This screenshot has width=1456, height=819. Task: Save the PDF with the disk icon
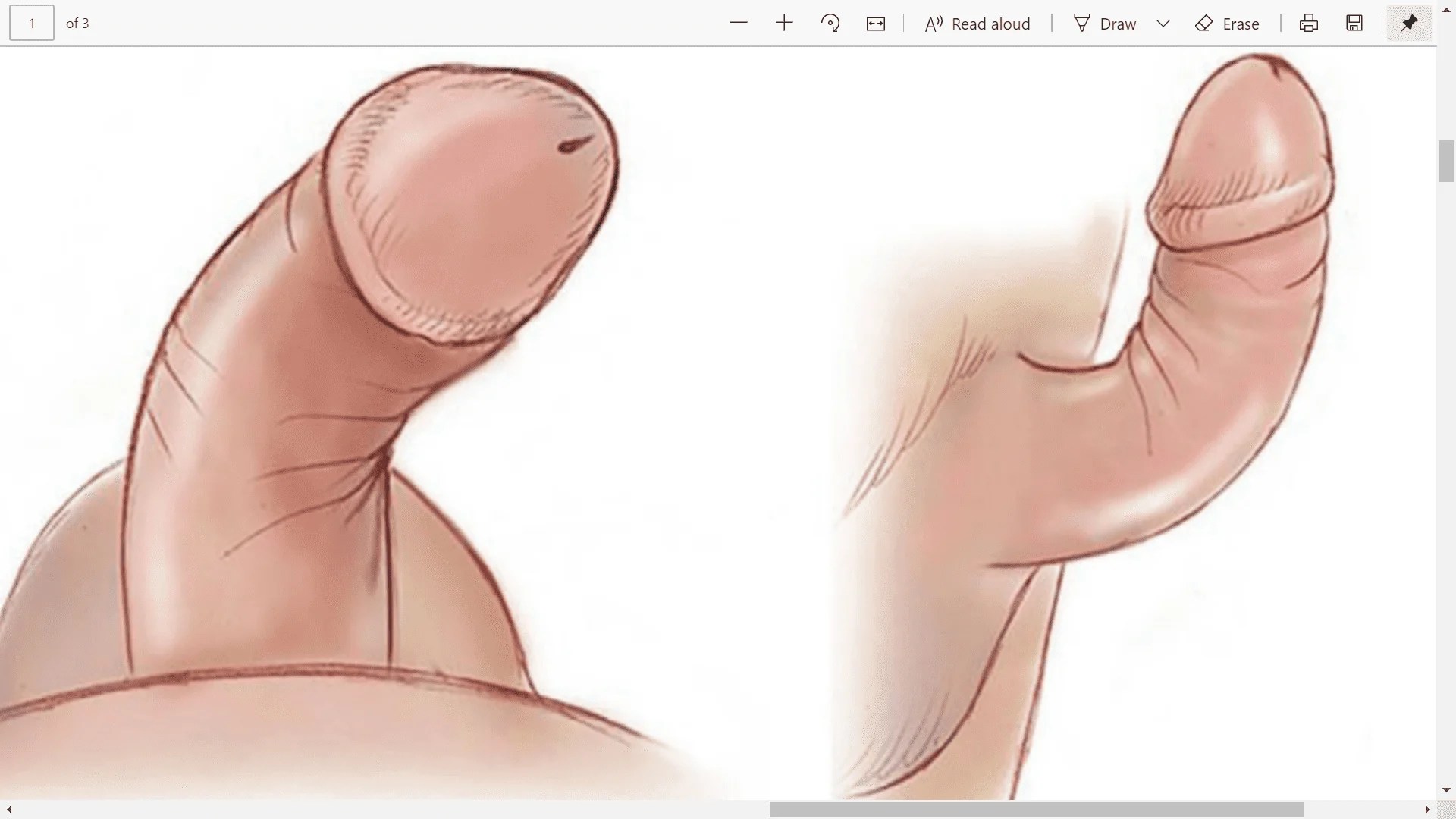pyautogui.click(x=1354, y=24)
